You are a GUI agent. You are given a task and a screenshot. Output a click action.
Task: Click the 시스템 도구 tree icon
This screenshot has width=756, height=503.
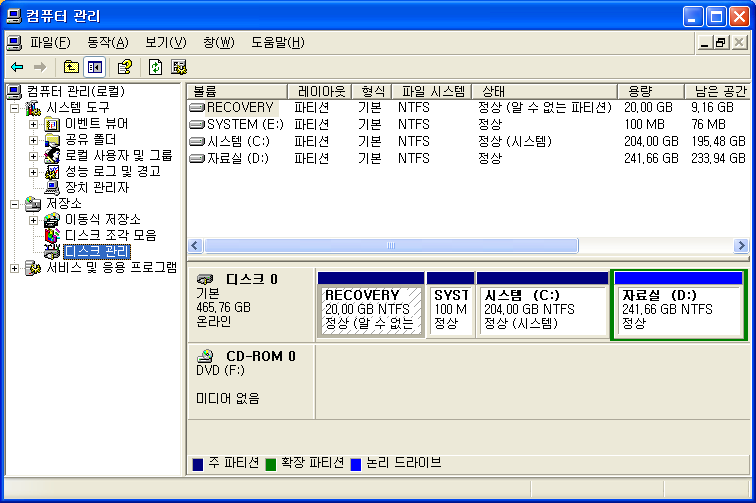(x=33, y=108)
